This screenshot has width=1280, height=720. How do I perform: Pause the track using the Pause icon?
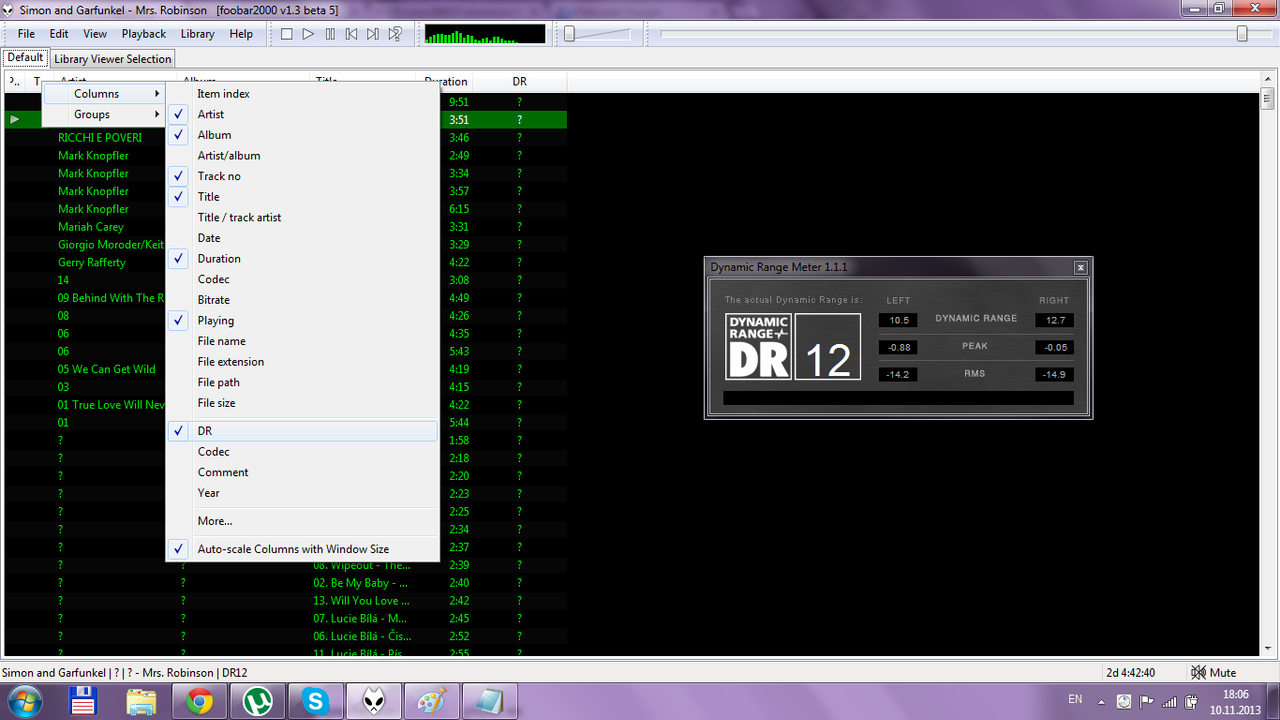330,34
